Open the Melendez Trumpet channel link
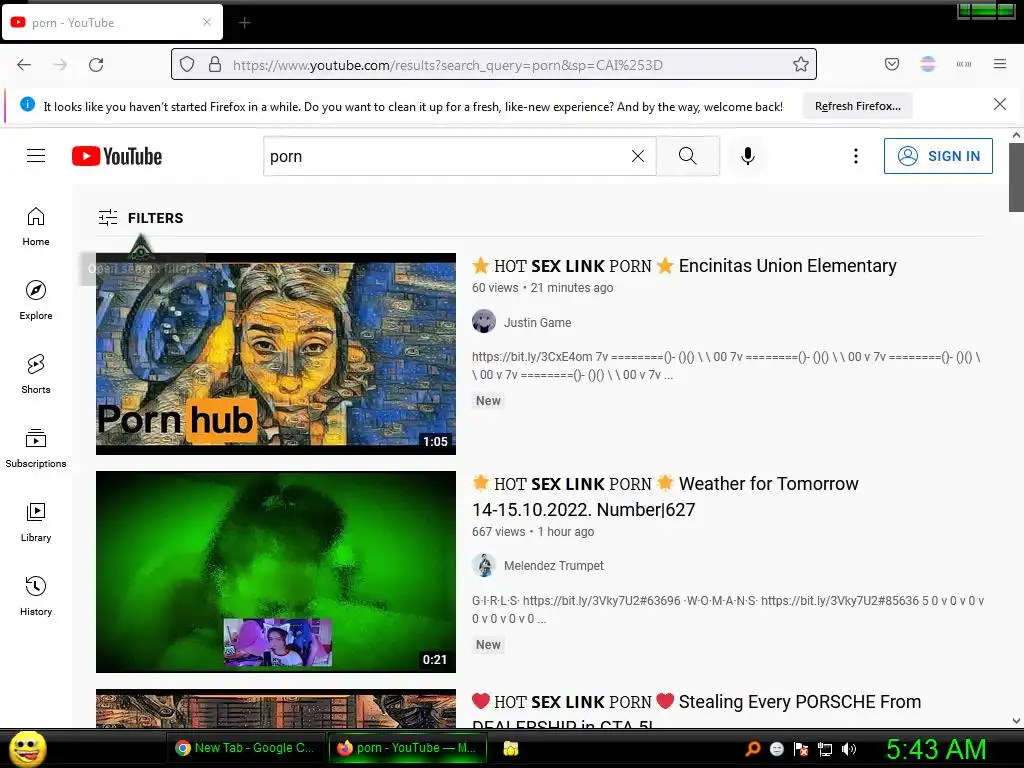This screenshot has width=1024, height=768. tap(553, 566)
